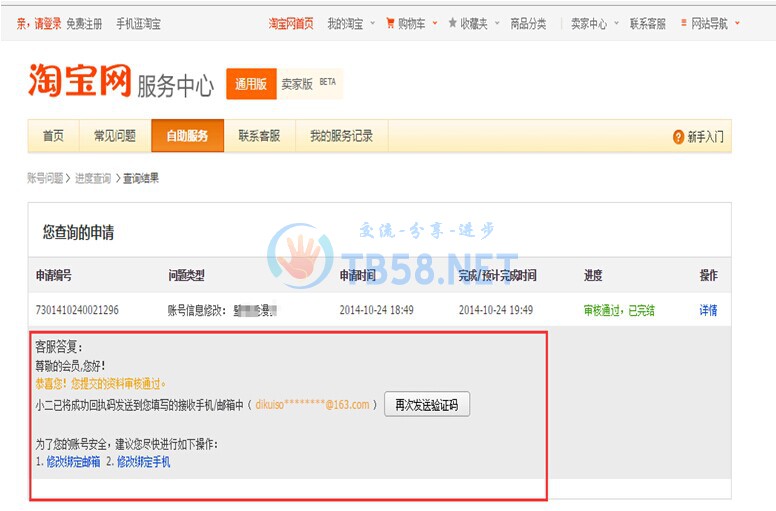Click application number 7301410240021296

pyautogui.click(x=77, y=310)
